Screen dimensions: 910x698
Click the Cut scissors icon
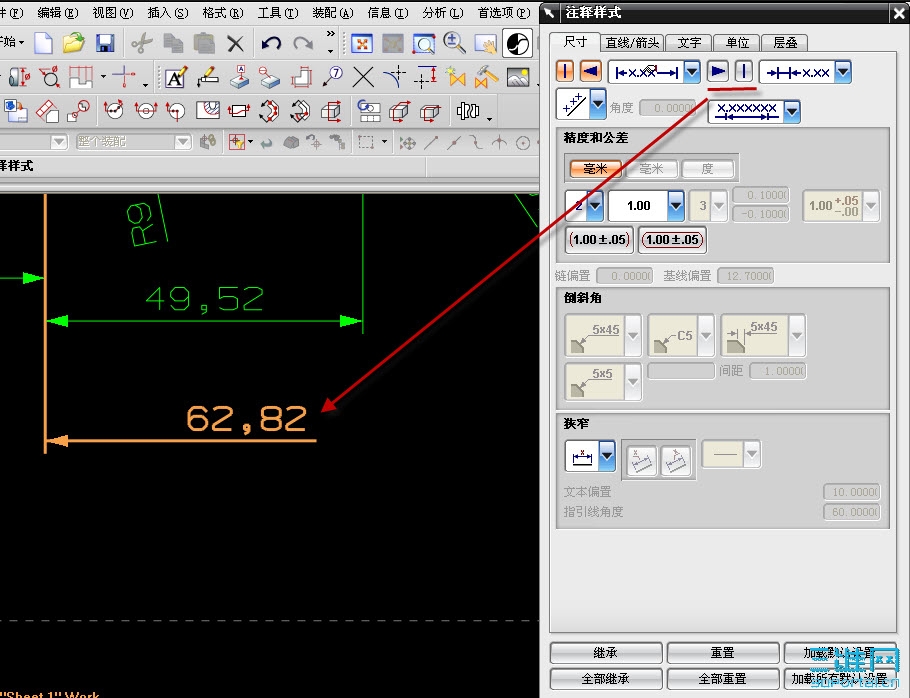coord(142,43)
